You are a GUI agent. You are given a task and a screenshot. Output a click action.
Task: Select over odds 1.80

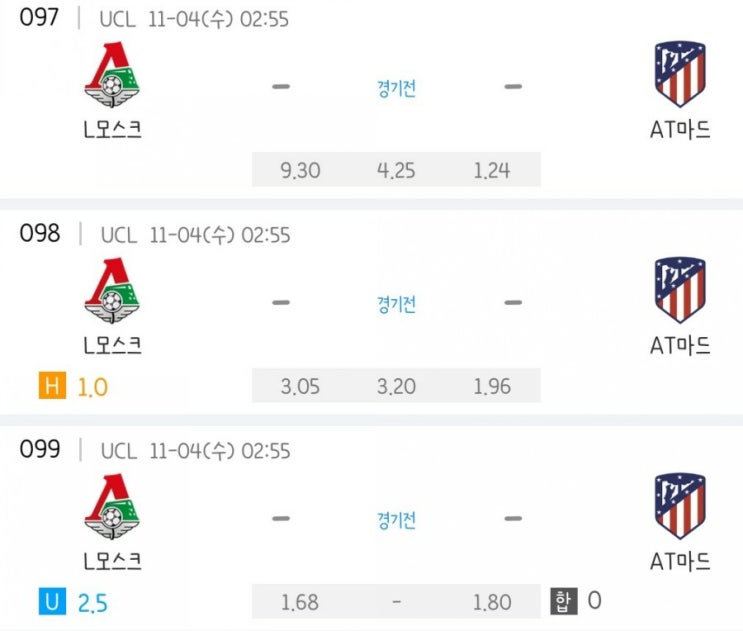(492, 602)
